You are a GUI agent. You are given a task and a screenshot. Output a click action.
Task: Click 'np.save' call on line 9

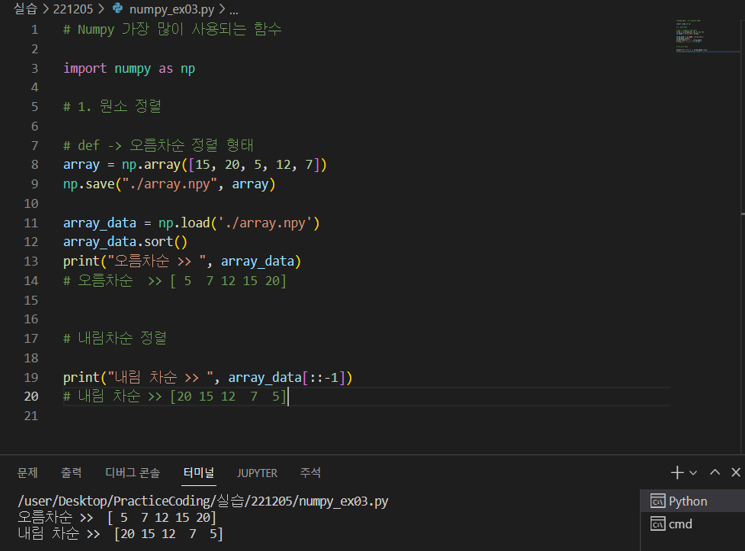(89, 184)
